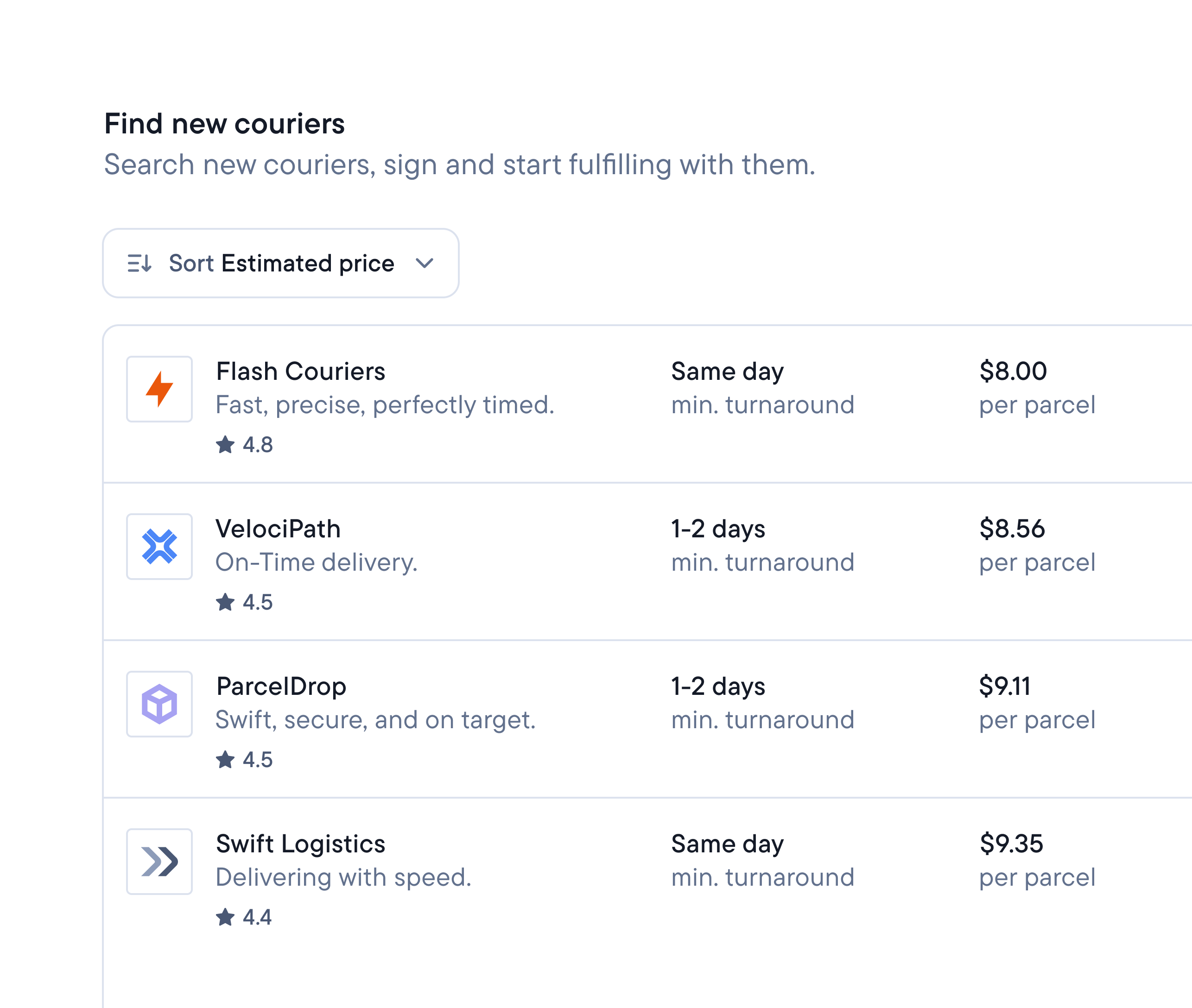Click the Same day turnaround text for Flash Couriers
The width and height of the screenshot is (1192, 1008).
727,371
